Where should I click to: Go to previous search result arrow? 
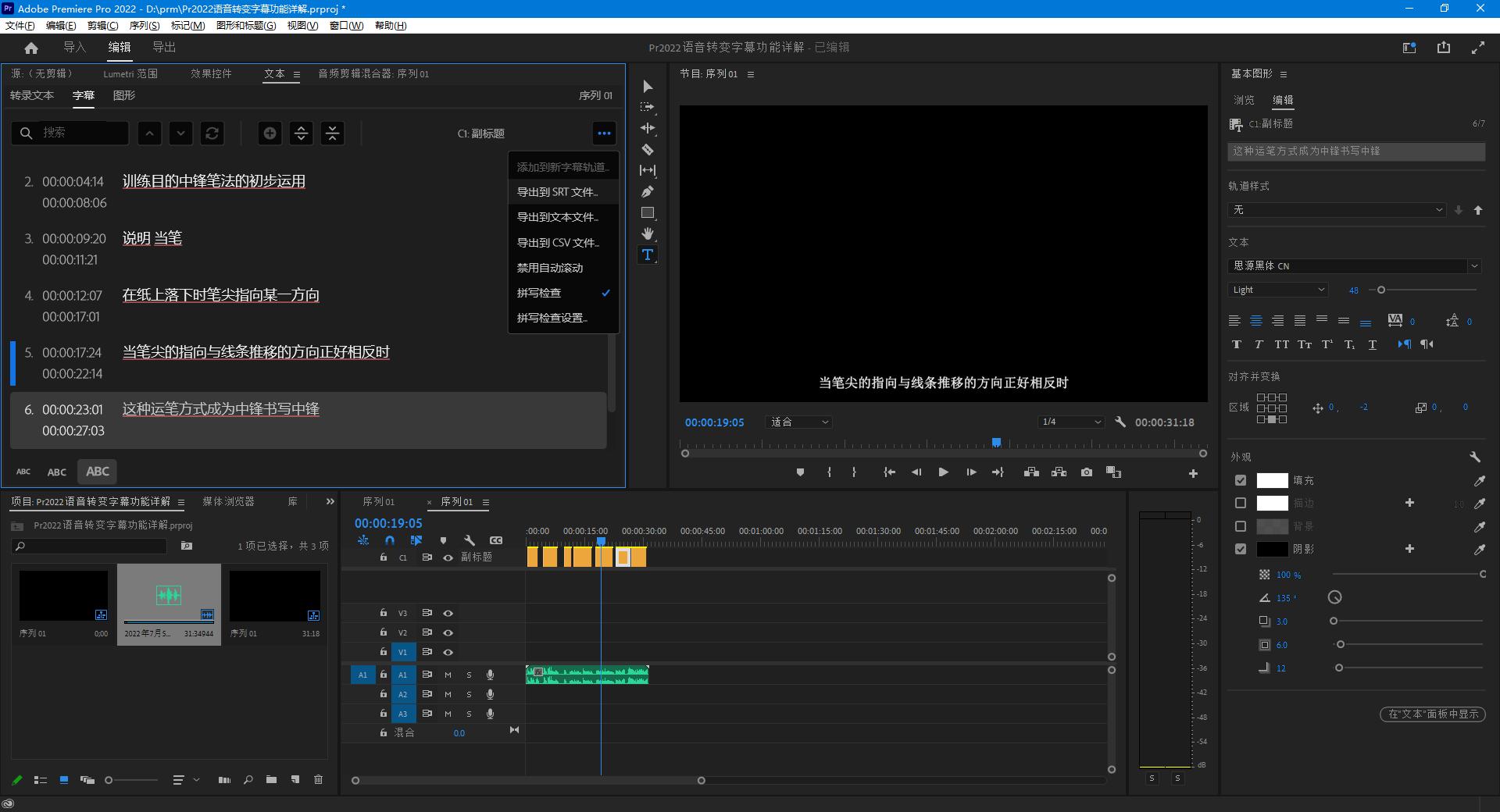coord(149,133)
